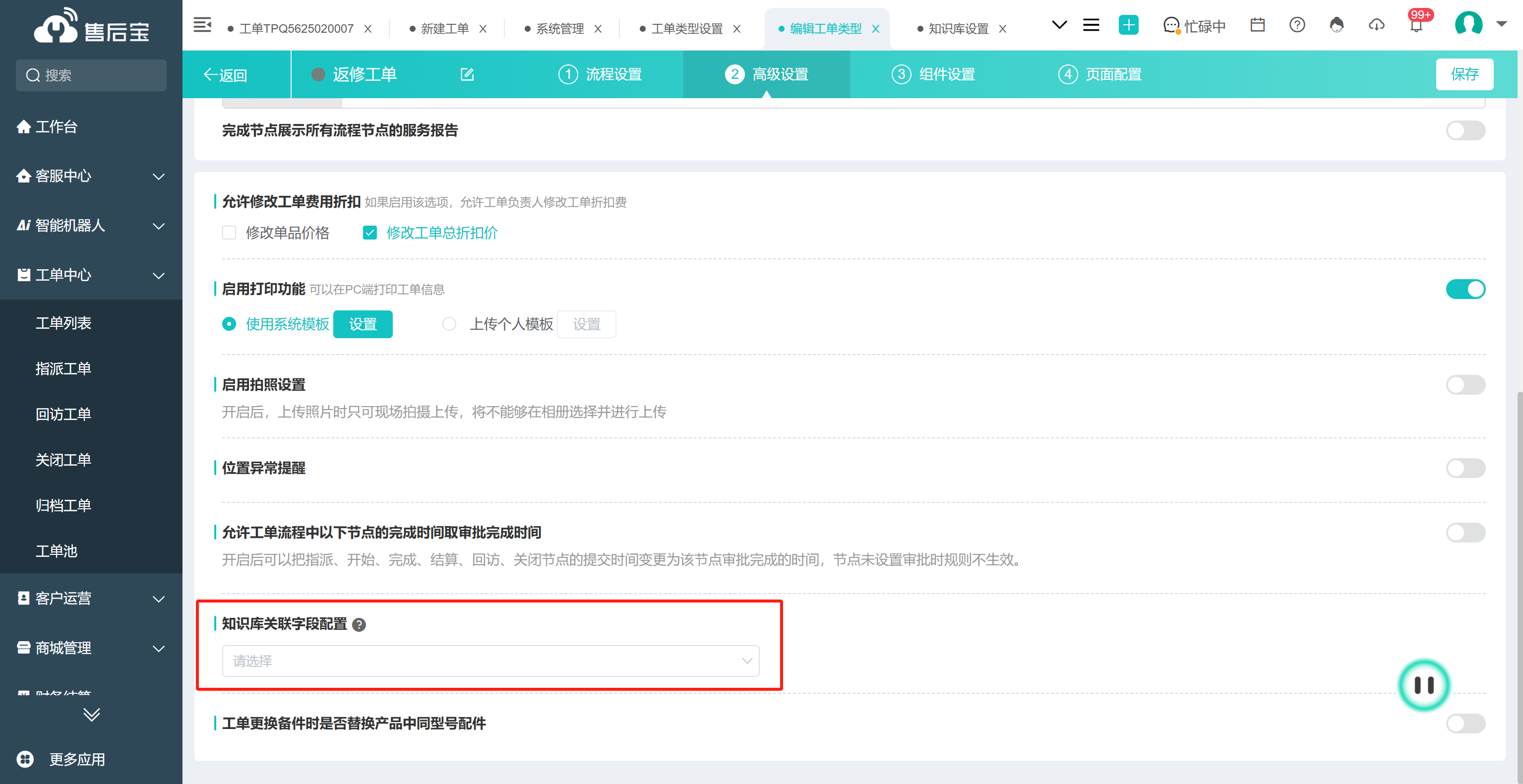
Task: Click the 保存 button
Action: [x=1464, y=74]
